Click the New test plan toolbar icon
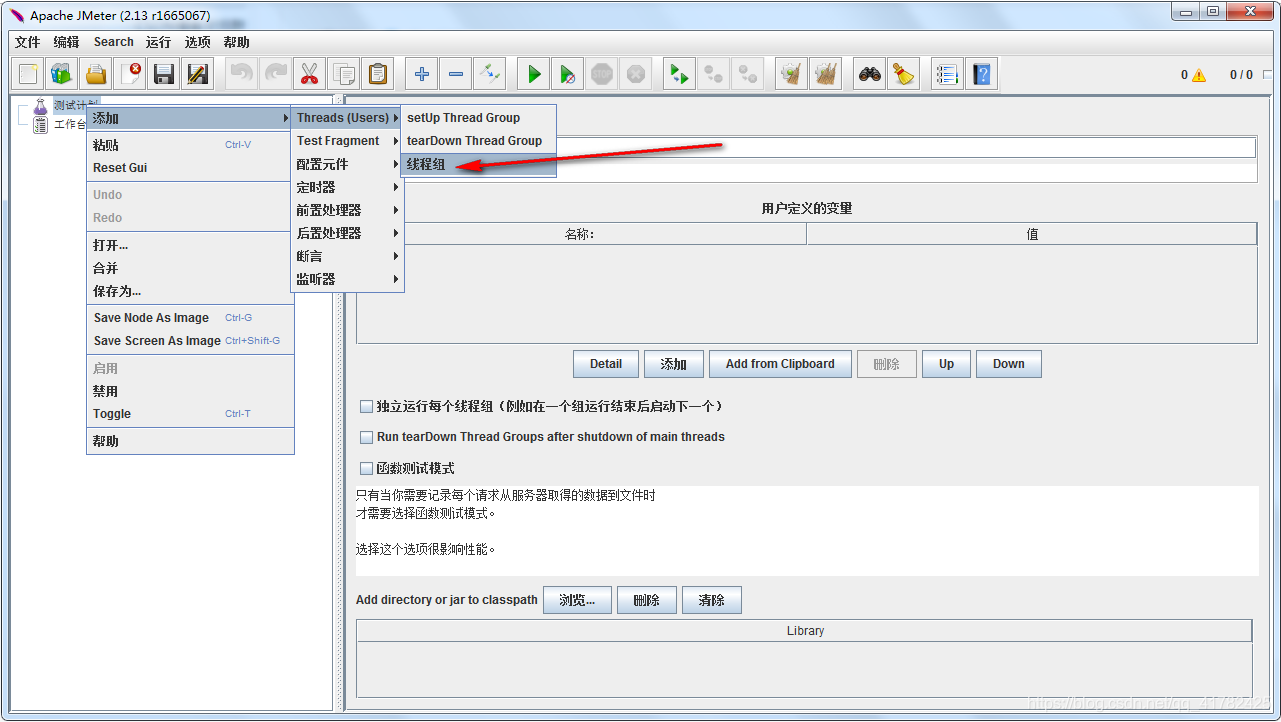1281x722 pixels. pyautogui.click(x=28, y=74)
